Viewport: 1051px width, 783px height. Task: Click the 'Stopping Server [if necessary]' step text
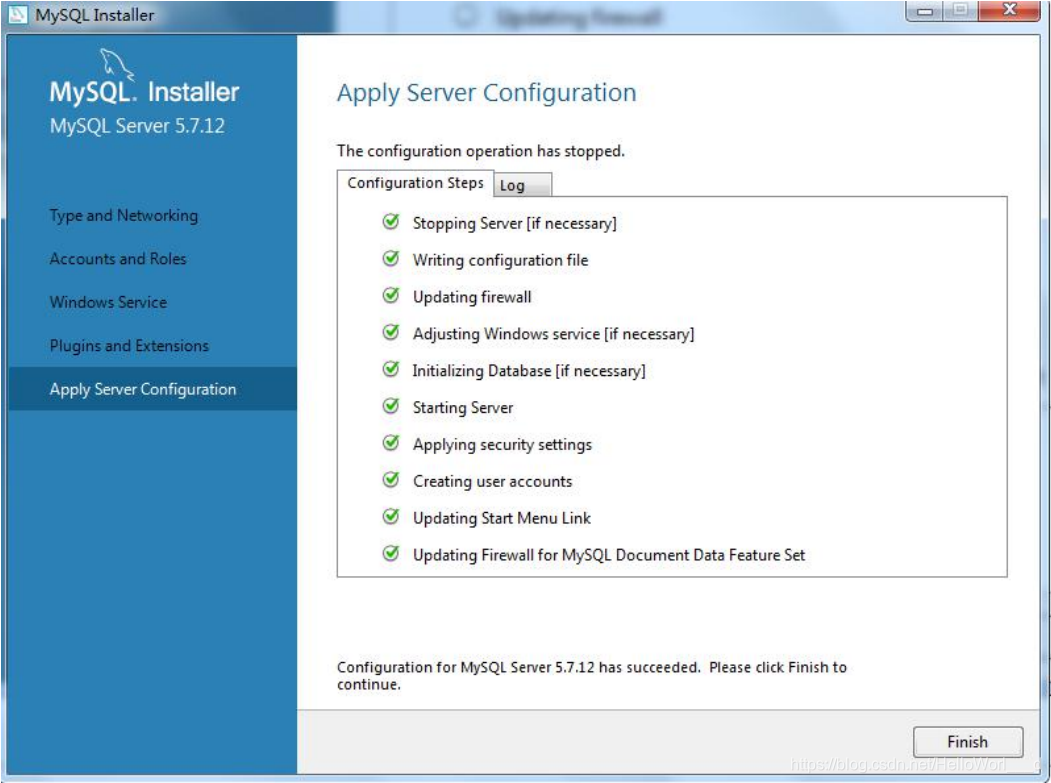514,223
